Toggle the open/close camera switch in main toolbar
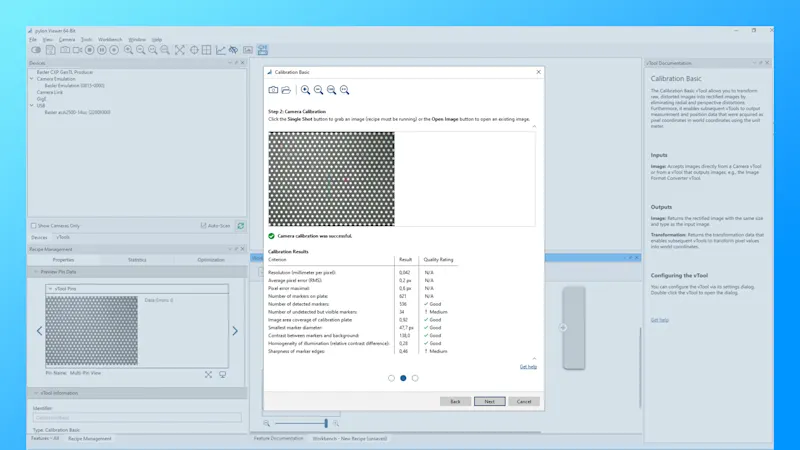Viewport: 800px width, 450px height. point(36,50)
